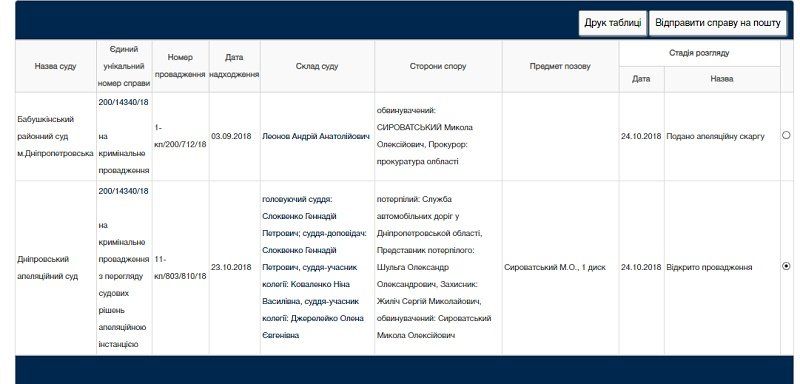Screen dimensions: 800x384
Task: Click 'Відкрито провадження' stage name
Action: click(709, 267)
